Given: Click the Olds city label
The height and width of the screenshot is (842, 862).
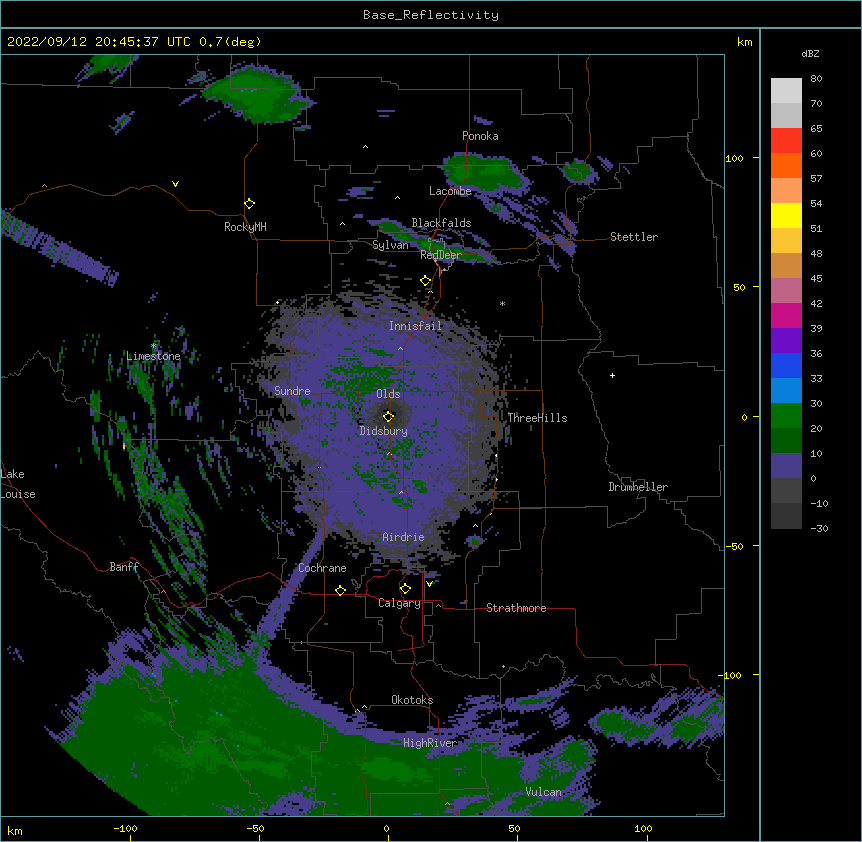Looking at the screenshot, I should 388,394.
